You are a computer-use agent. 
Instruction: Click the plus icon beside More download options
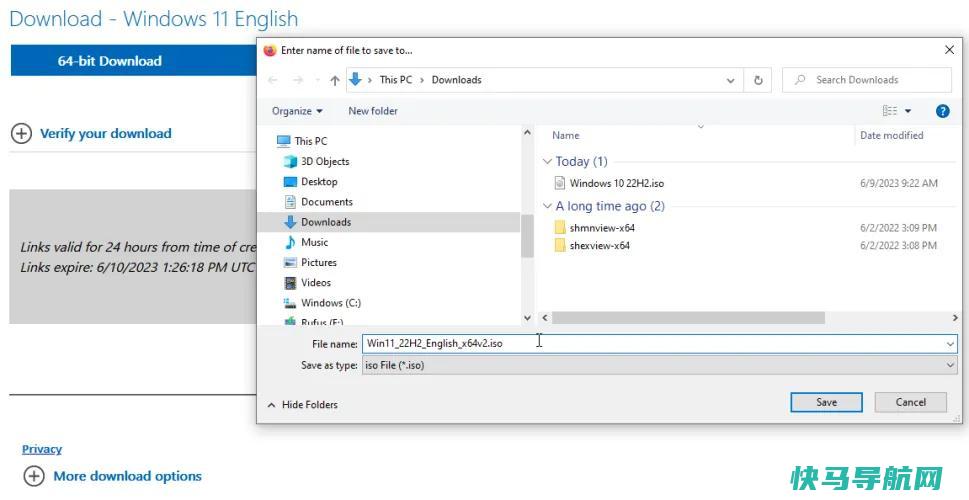[33, 476]
